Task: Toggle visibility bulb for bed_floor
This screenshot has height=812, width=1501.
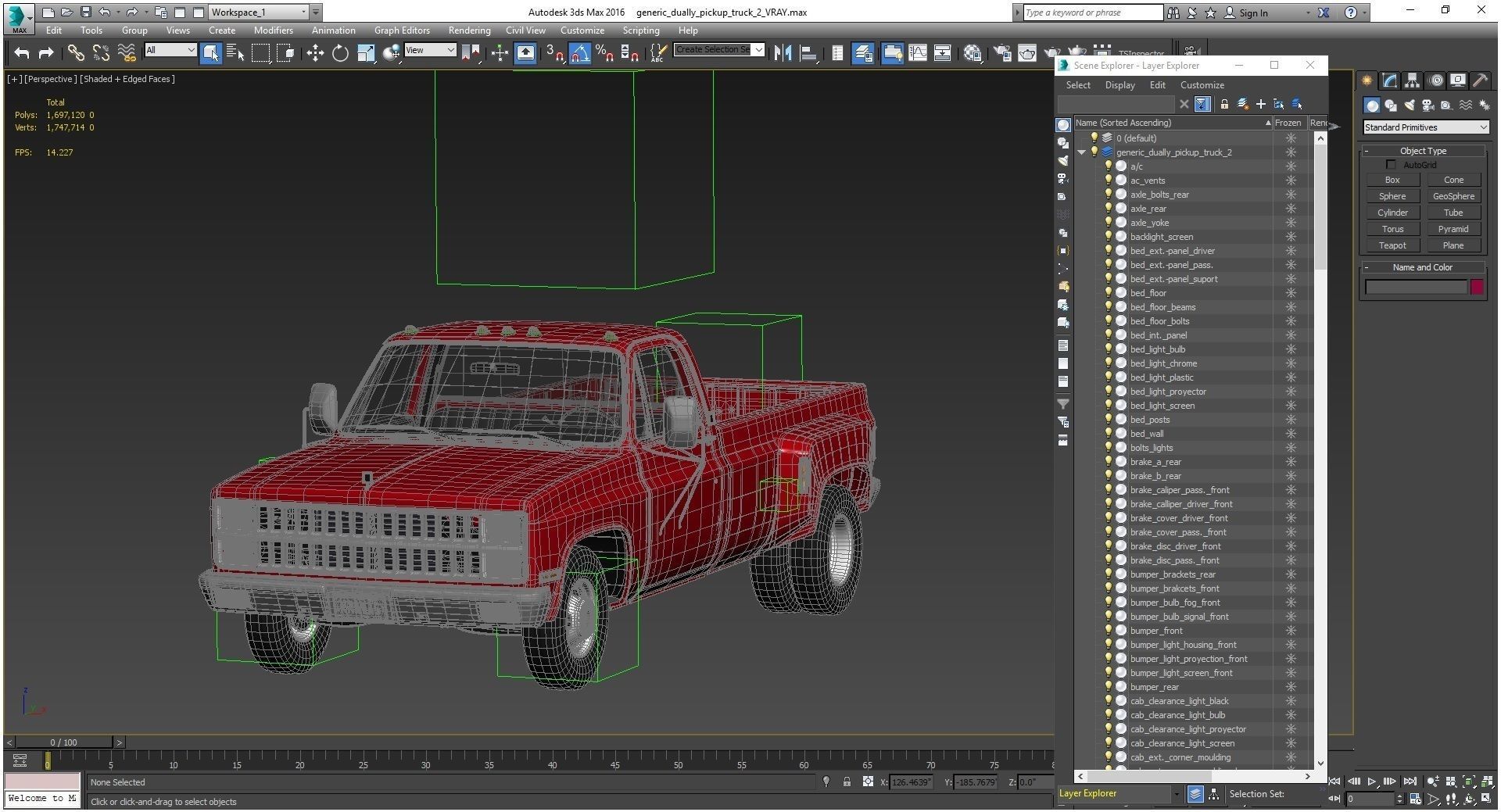Action: 1108,293
